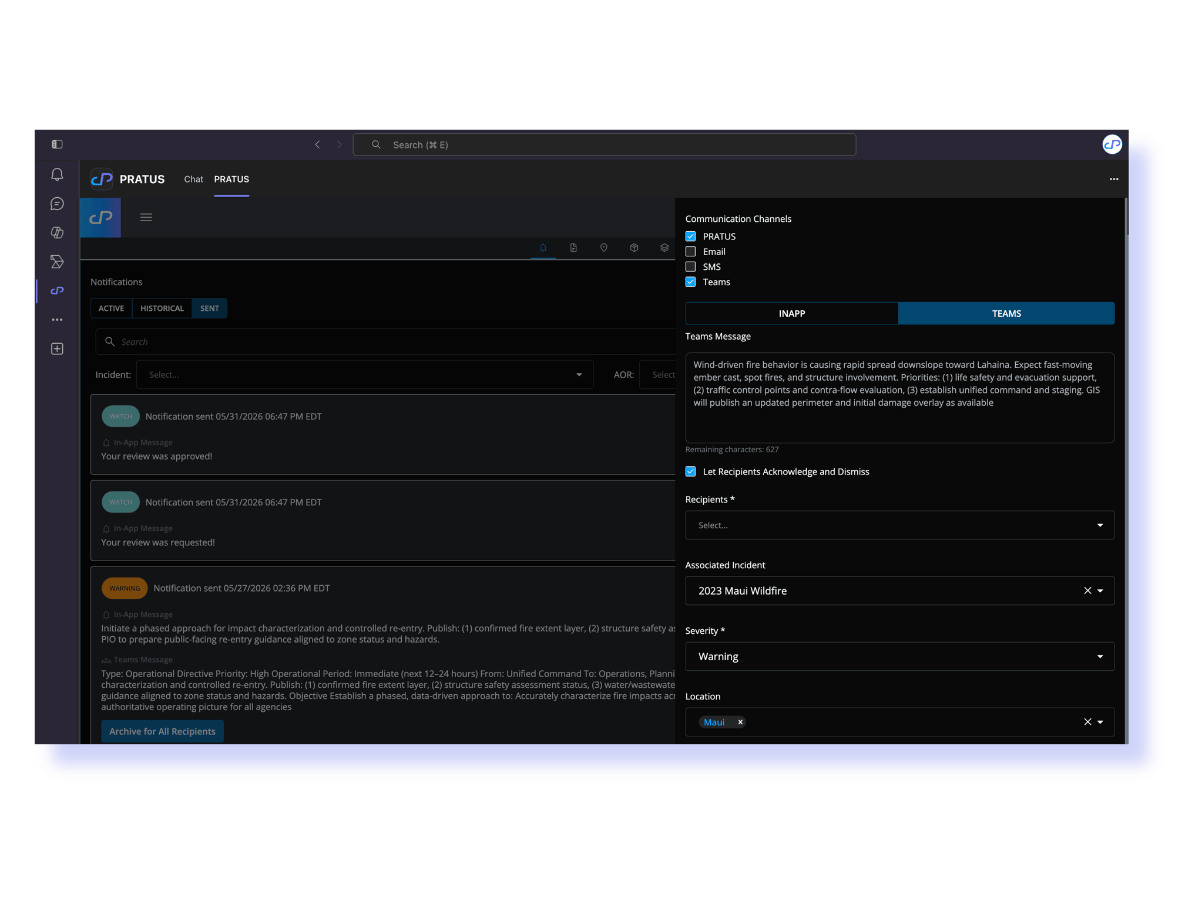The height and width of the screenshot is (900, 1200).
Task: Uncheck the Teams channel checkbox
Action: tap(690, 282)
